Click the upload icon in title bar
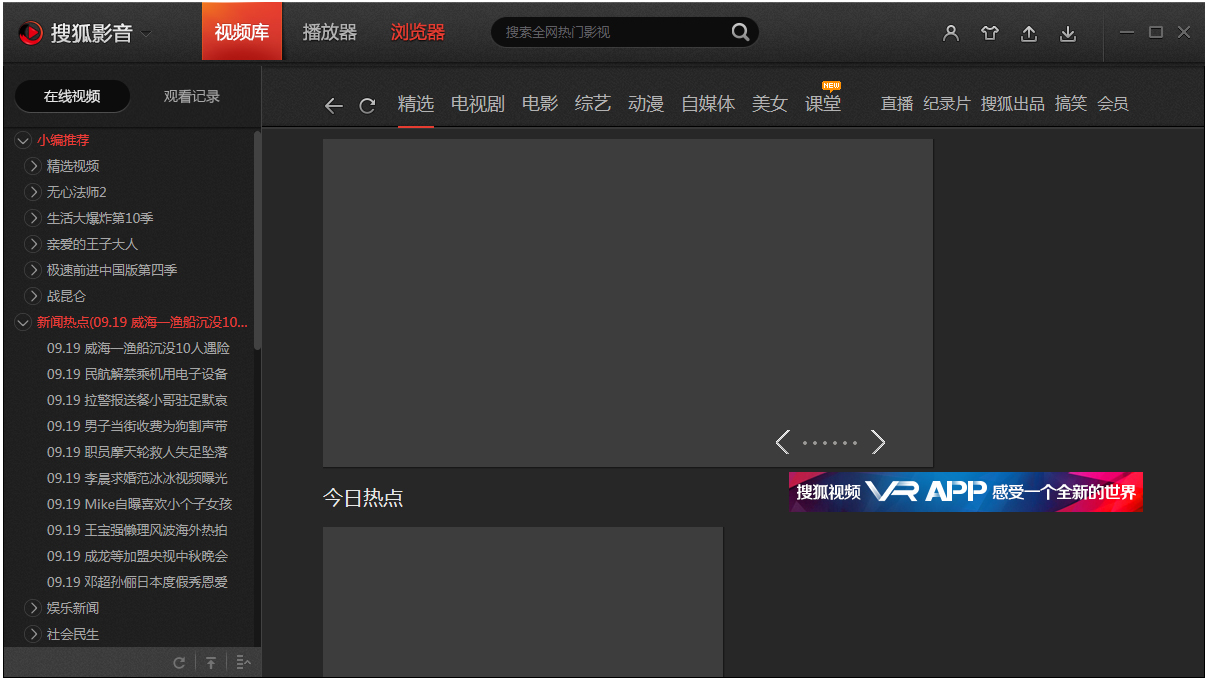The image size is (1209, 681). pos(1028,33)
